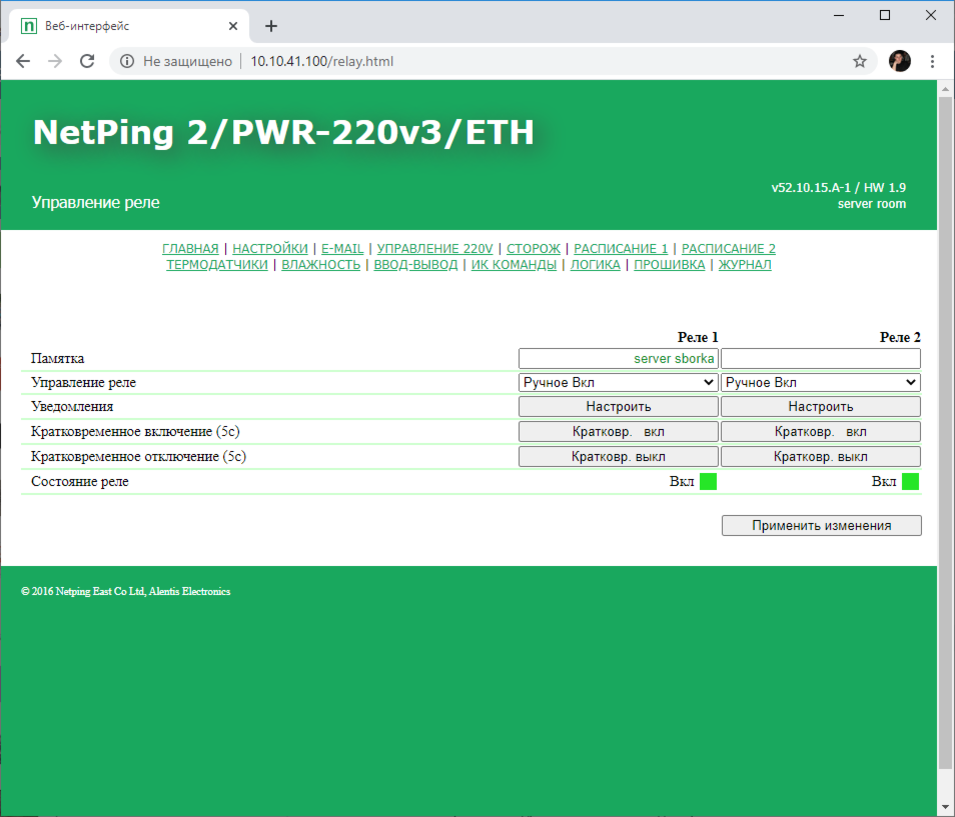Click the server room label
Image resolution: width=955 pixels, height=817 pixels.
tap(872, 203)
